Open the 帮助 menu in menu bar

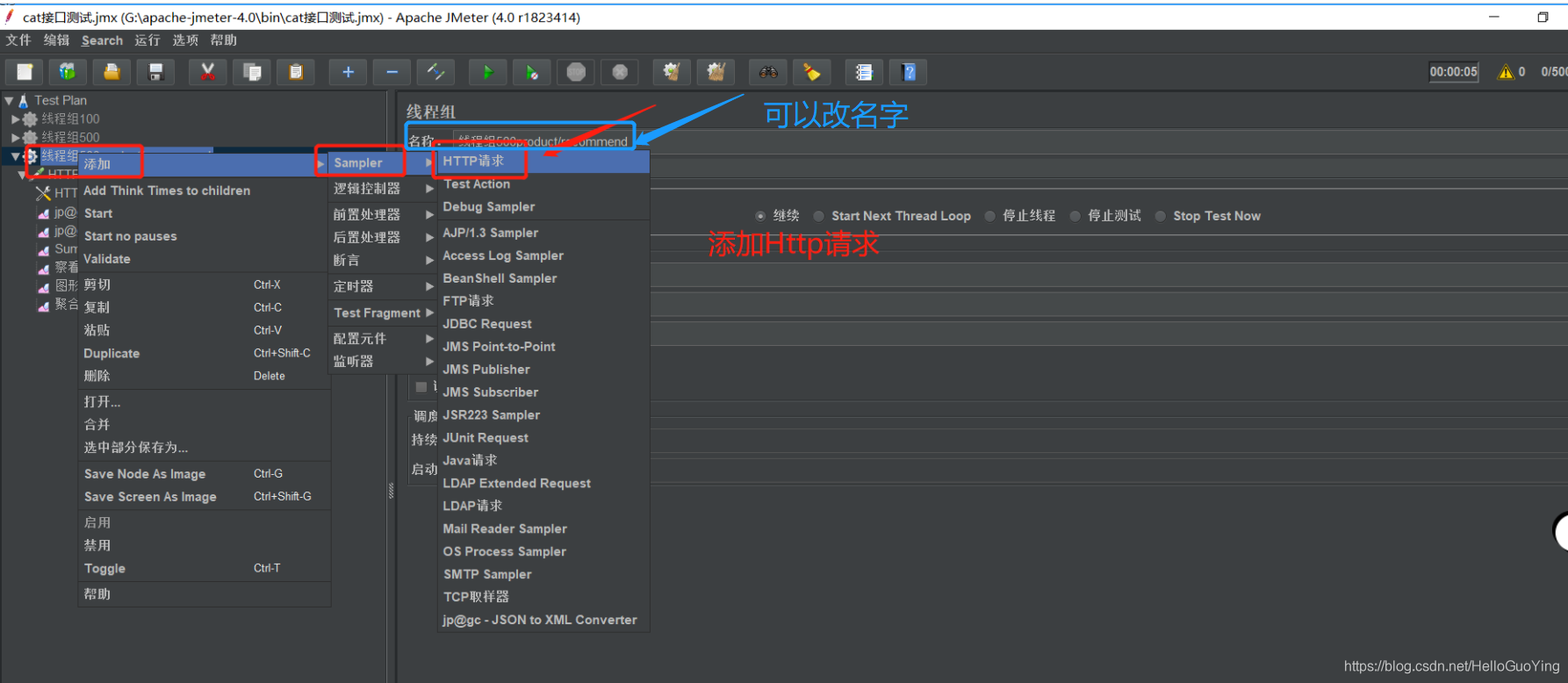224,40
